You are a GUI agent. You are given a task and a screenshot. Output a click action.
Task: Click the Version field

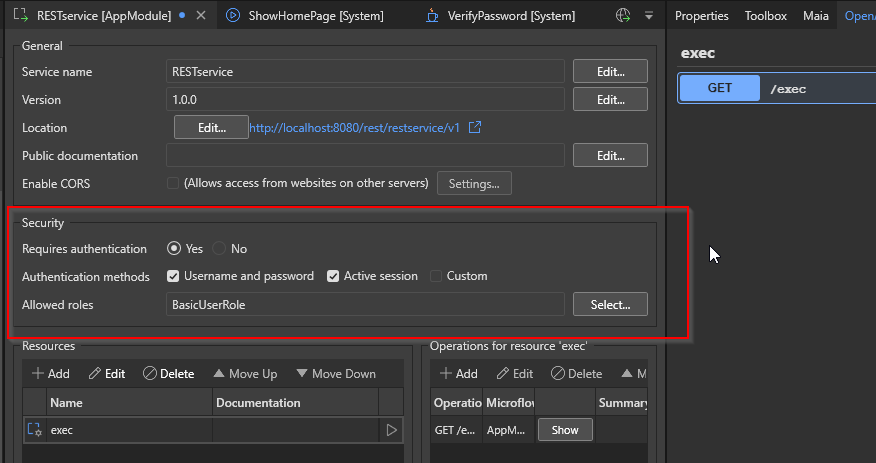point(365,99)
